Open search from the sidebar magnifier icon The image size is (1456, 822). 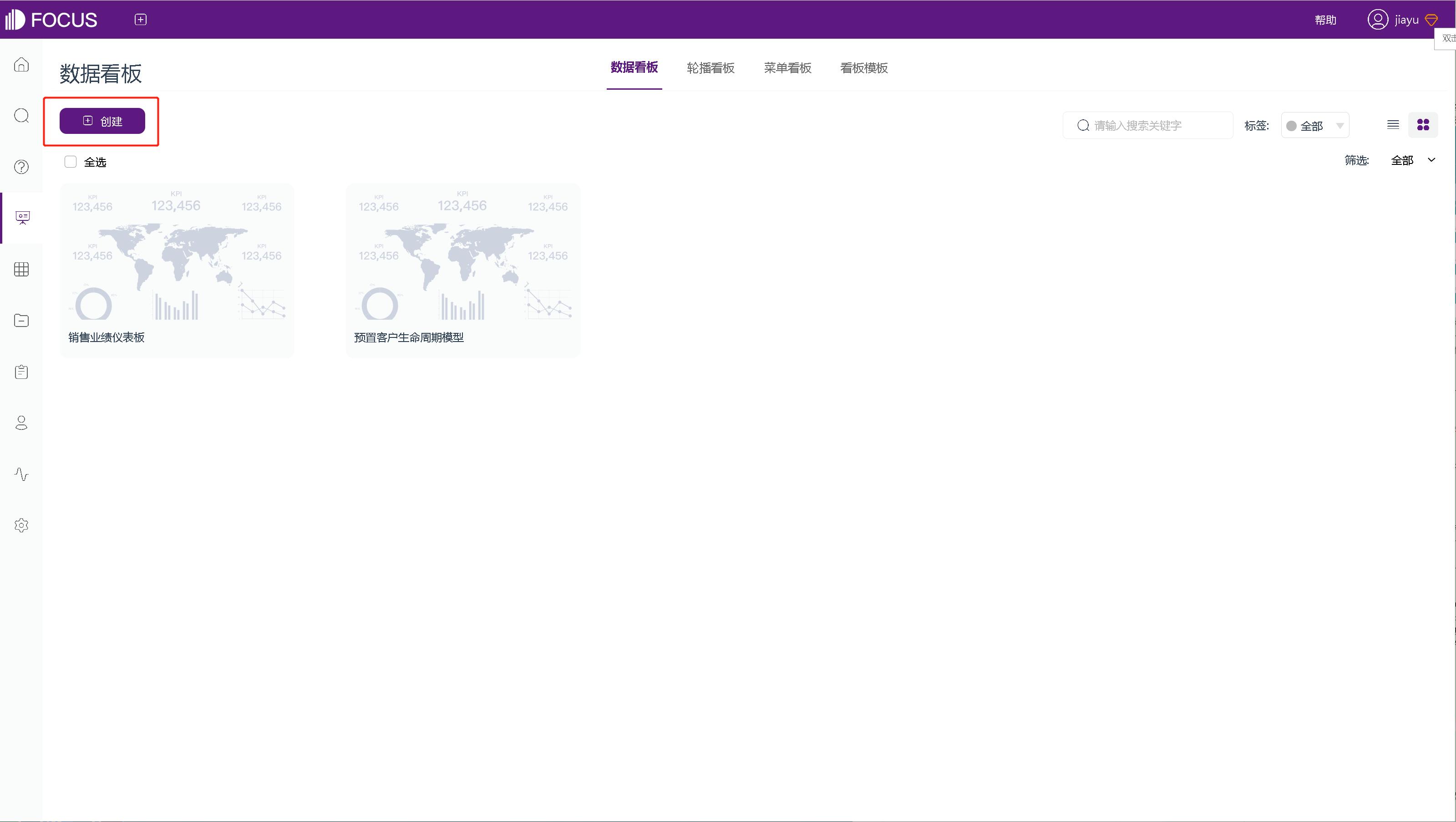click(21, 115)
